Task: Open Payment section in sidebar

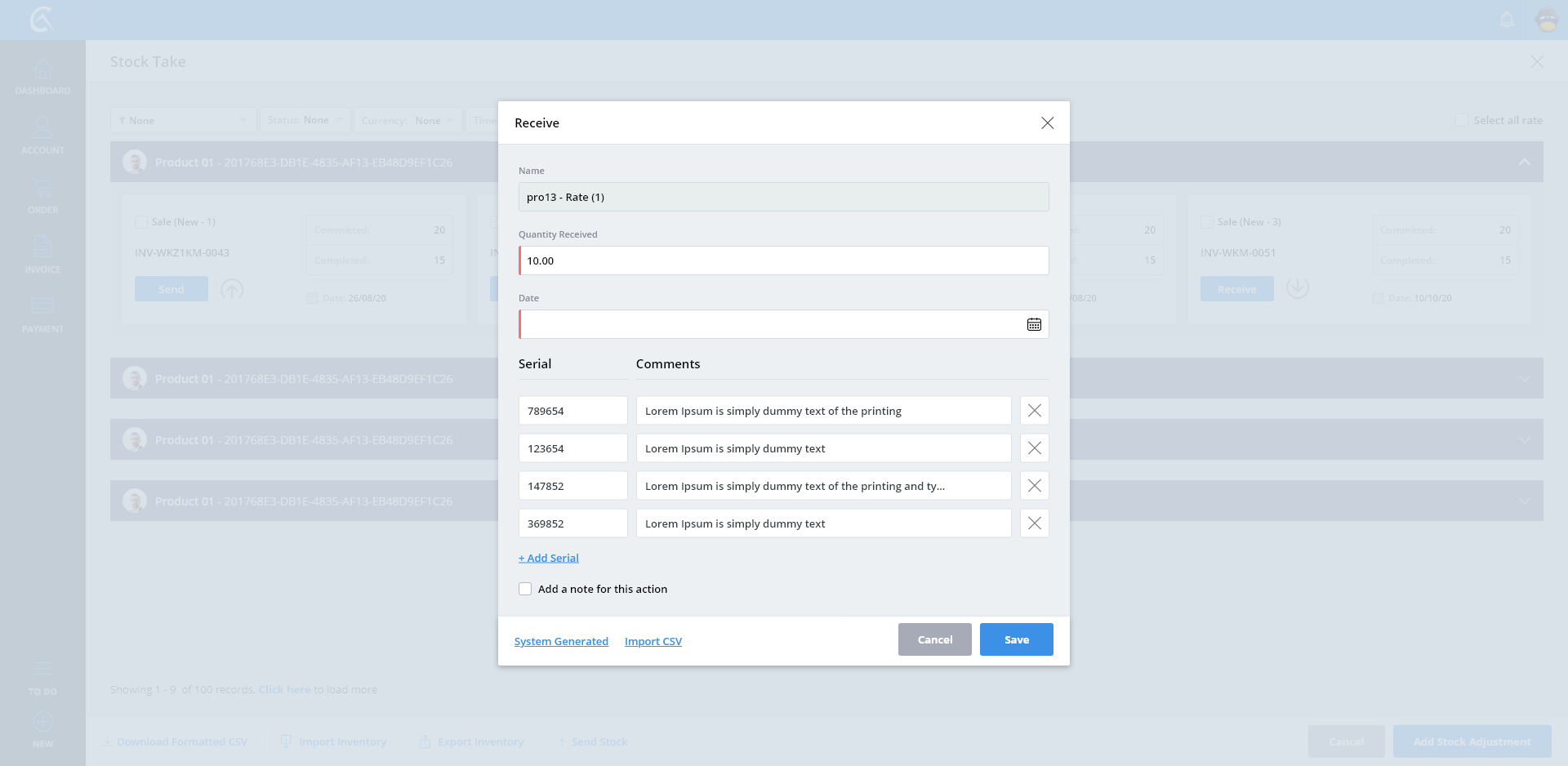Action: tap(42, 314)
